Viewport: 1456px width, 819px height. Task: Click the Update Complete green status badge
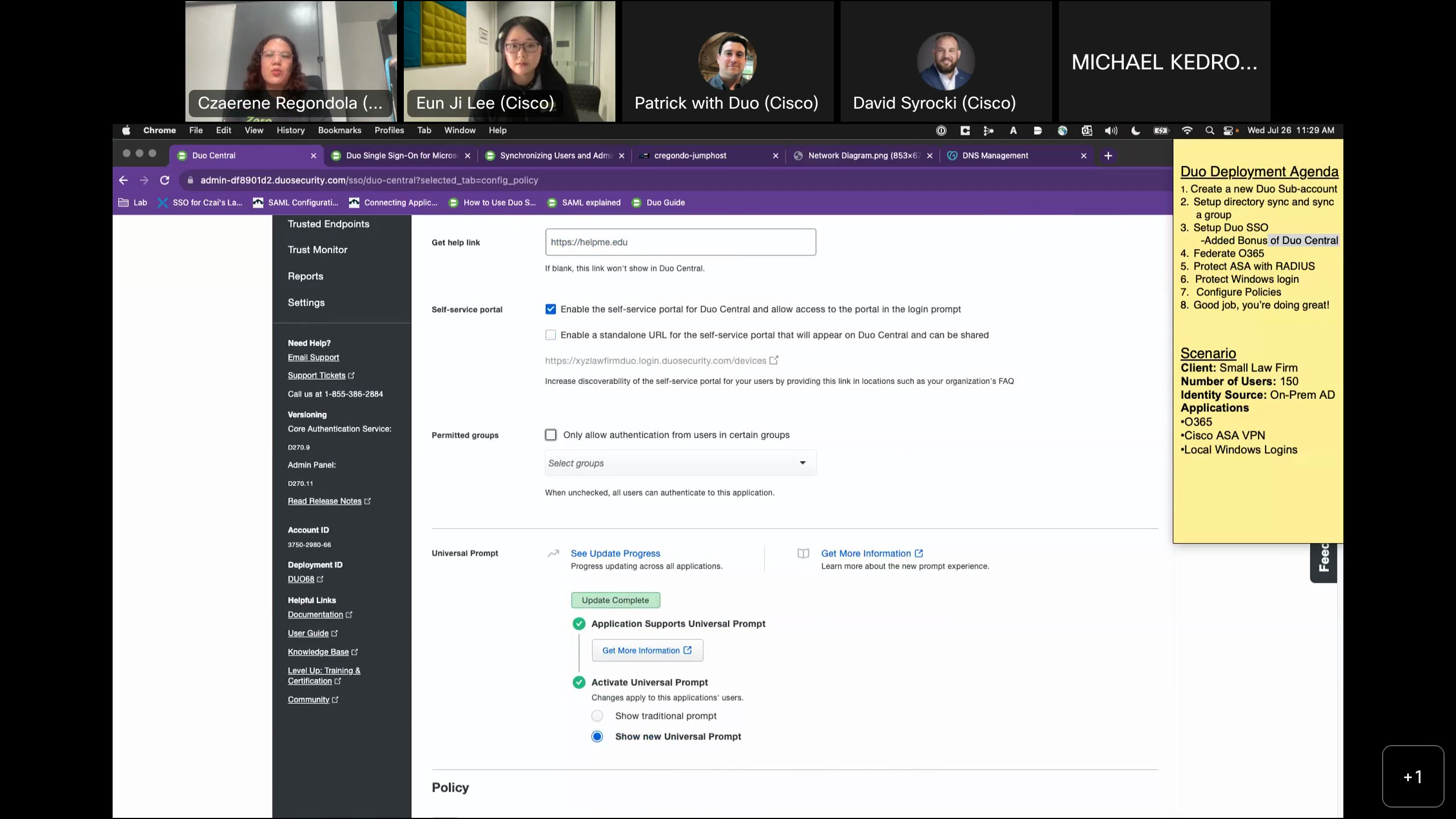[x=615, y=600]
